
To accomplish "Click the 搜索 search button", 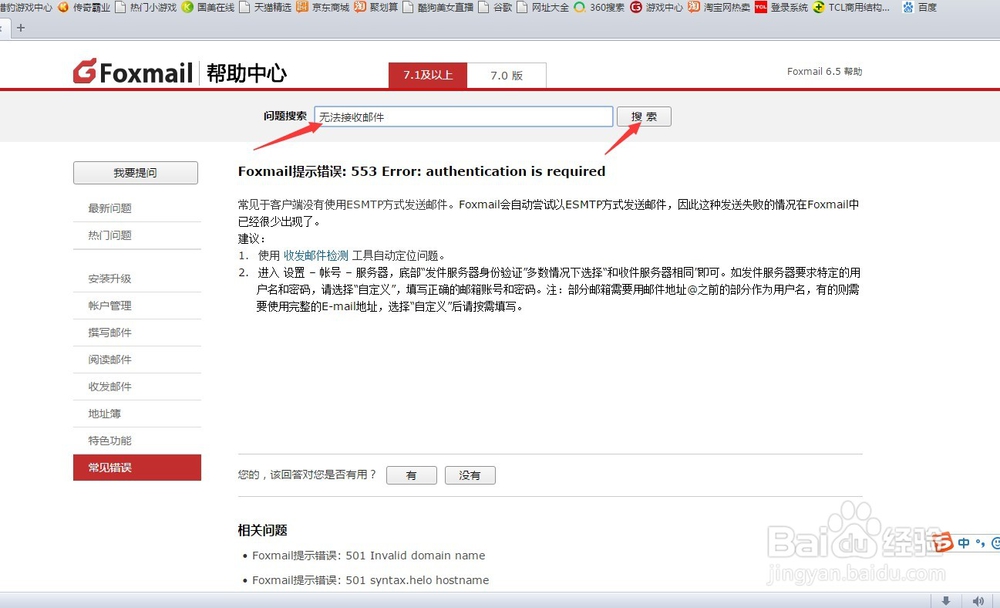I will point(644,117).
